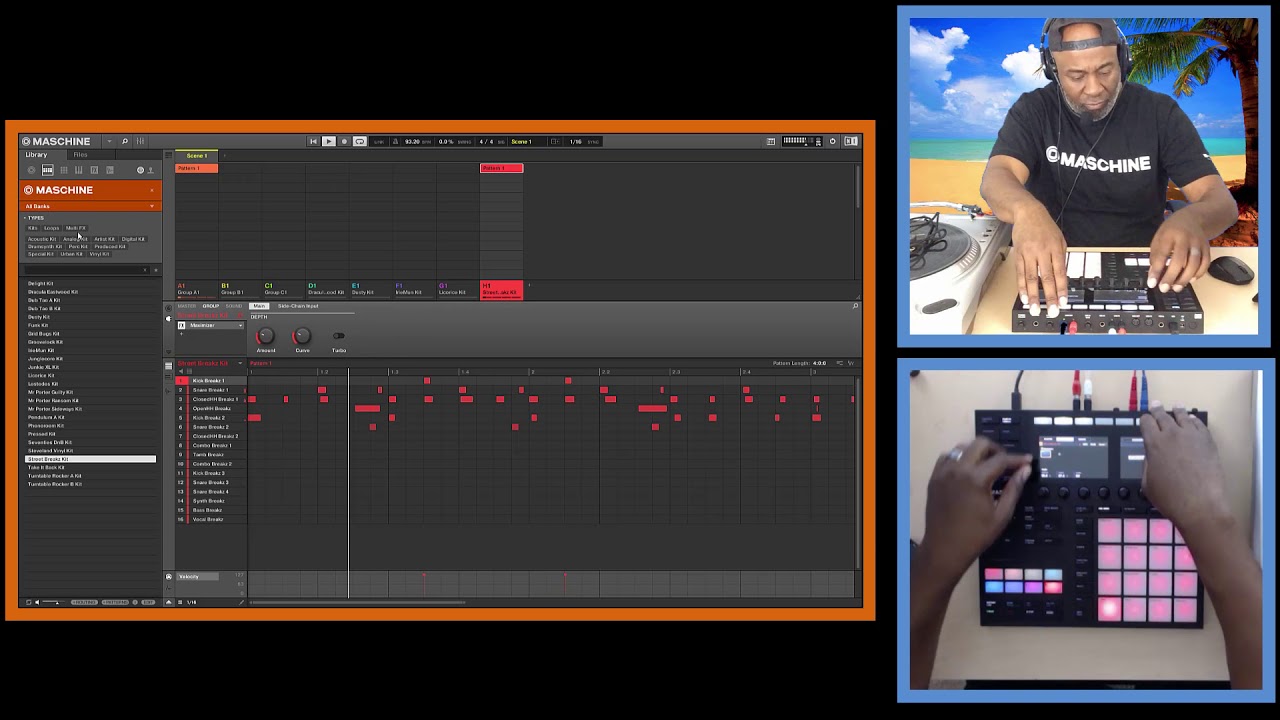
Task: Click the Play button in the transport
Action: pyautogui.click(x=328, y=141)
